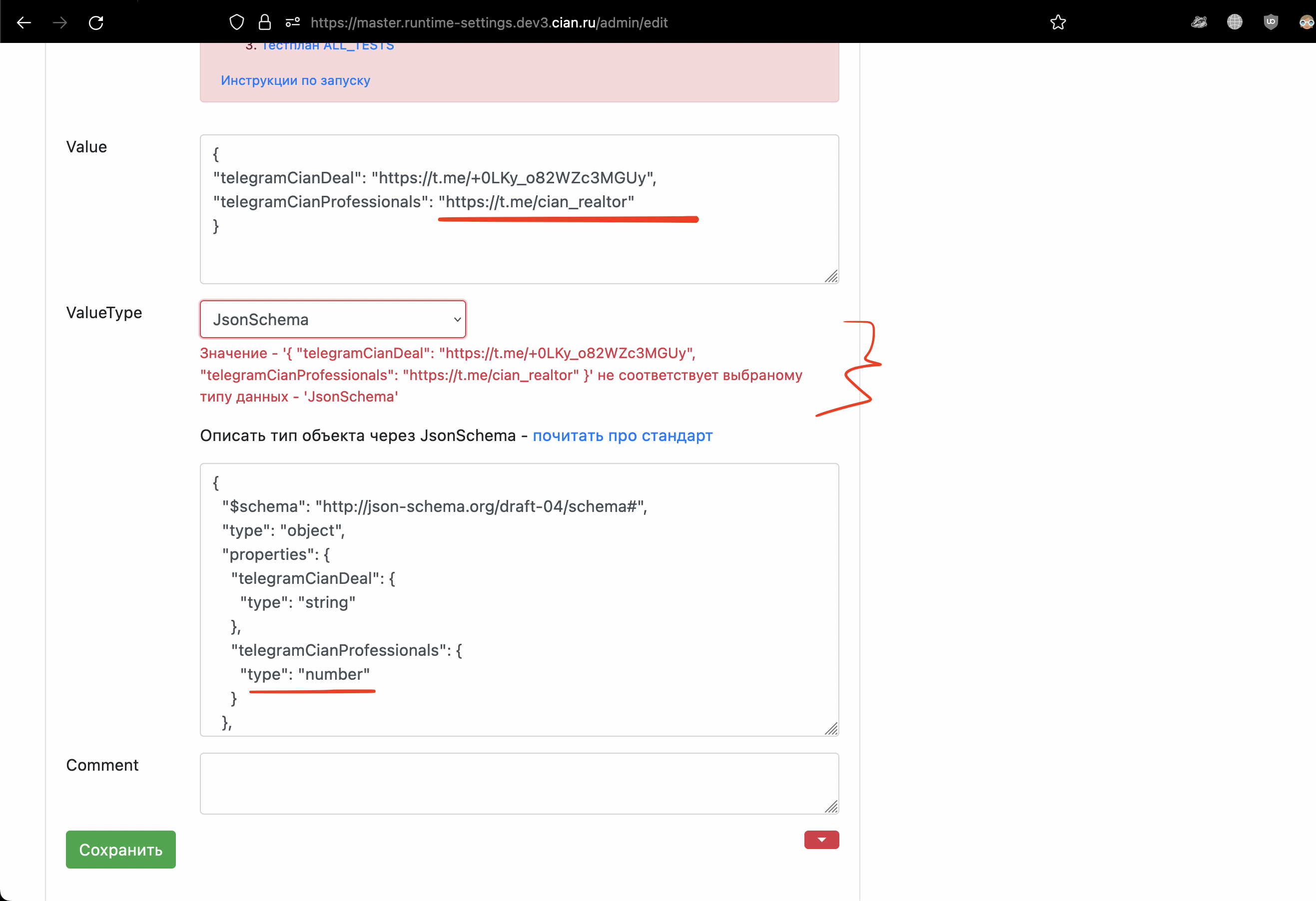Open the почитать про стандарт link
Screen dimensions: 1316x901
click(x=623, y=436)
